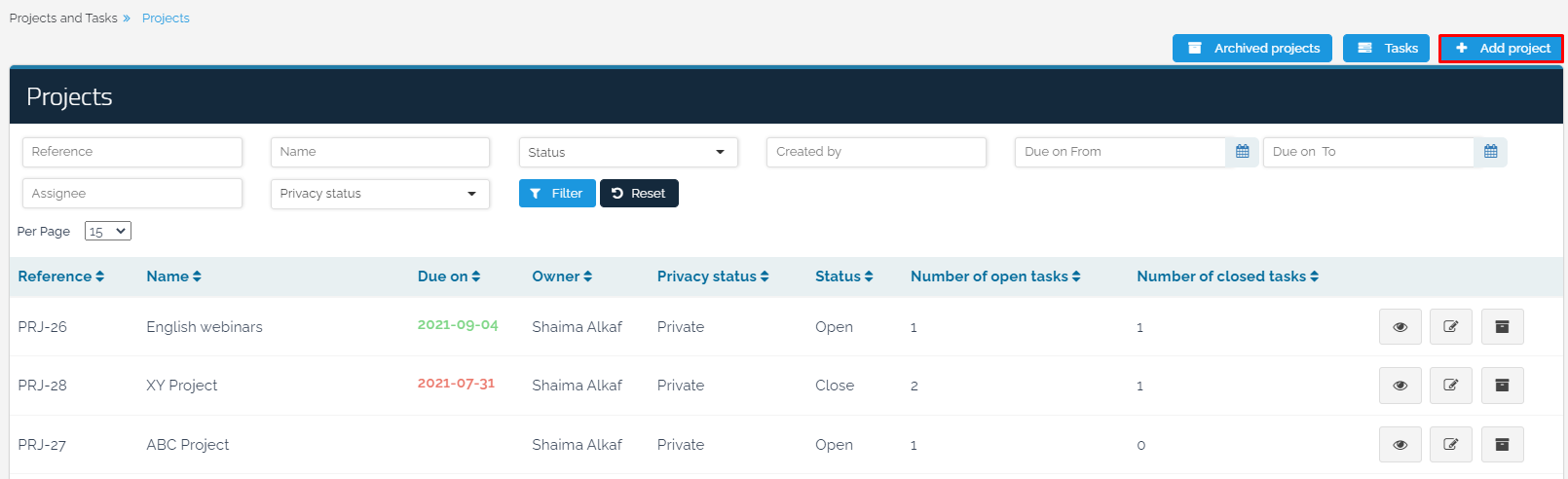Image resolution: width=1568 pixels, height=479 pixels.
Task: Sort the table by Reference column
Action: point(60,276)
